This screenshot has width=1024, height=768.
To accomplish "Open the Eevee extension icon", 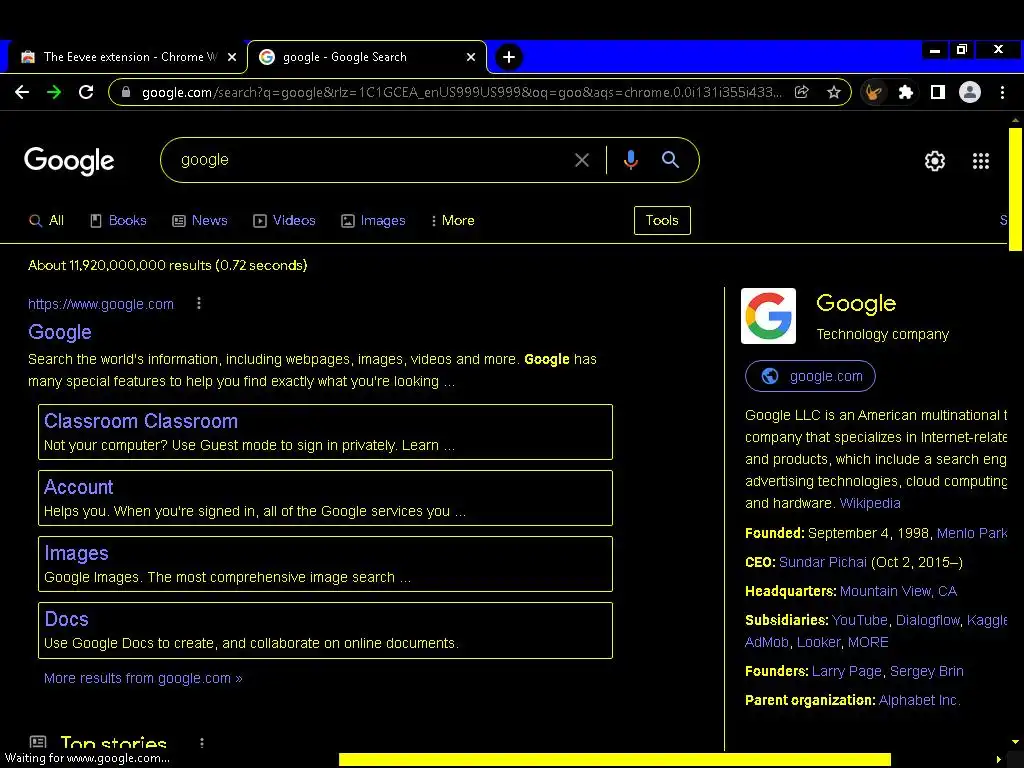I will pos(874,92).
